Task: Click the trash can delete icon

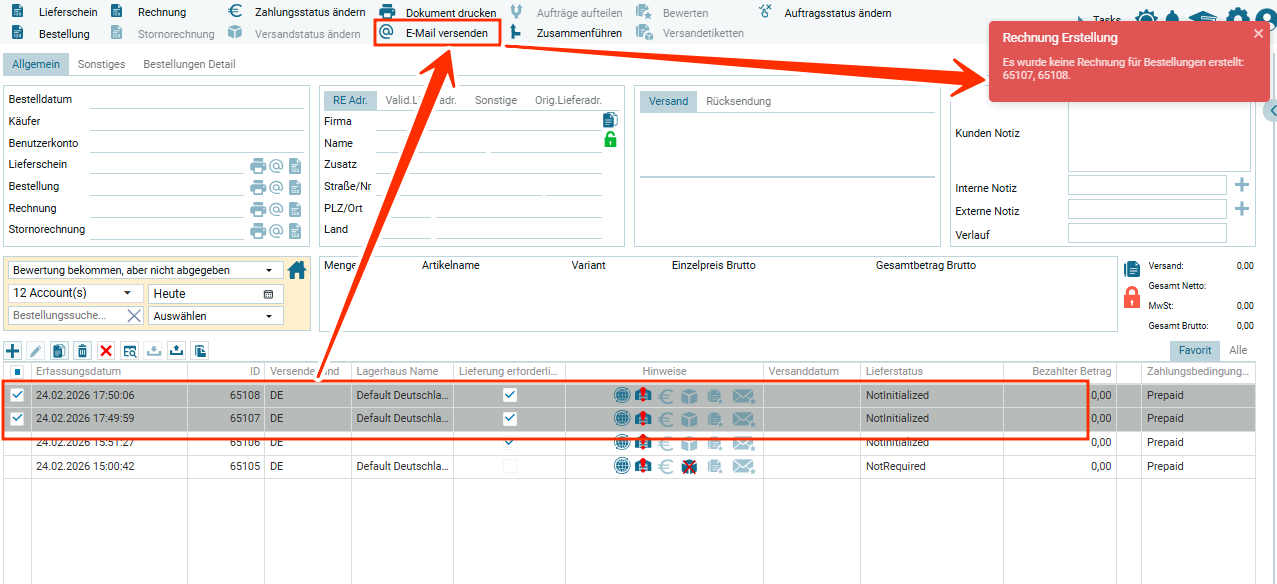Action: tap(82, 350)
